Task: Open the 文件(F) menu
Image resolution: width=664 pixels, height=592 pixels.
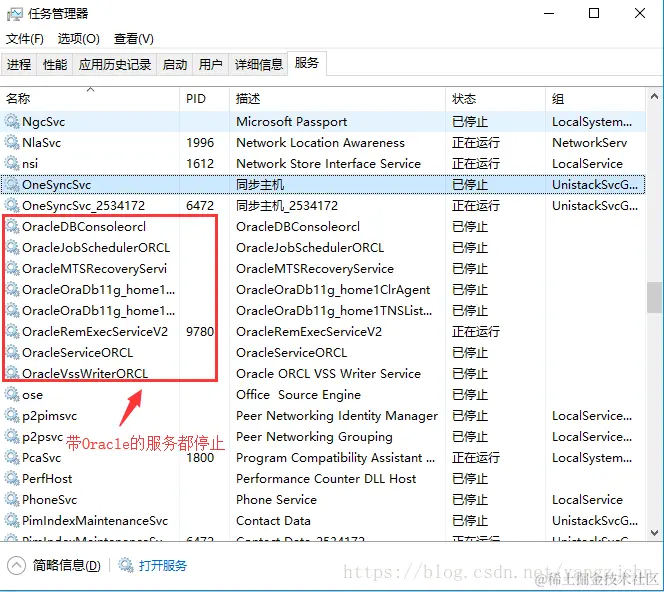Action: click(x=25, y=39)
